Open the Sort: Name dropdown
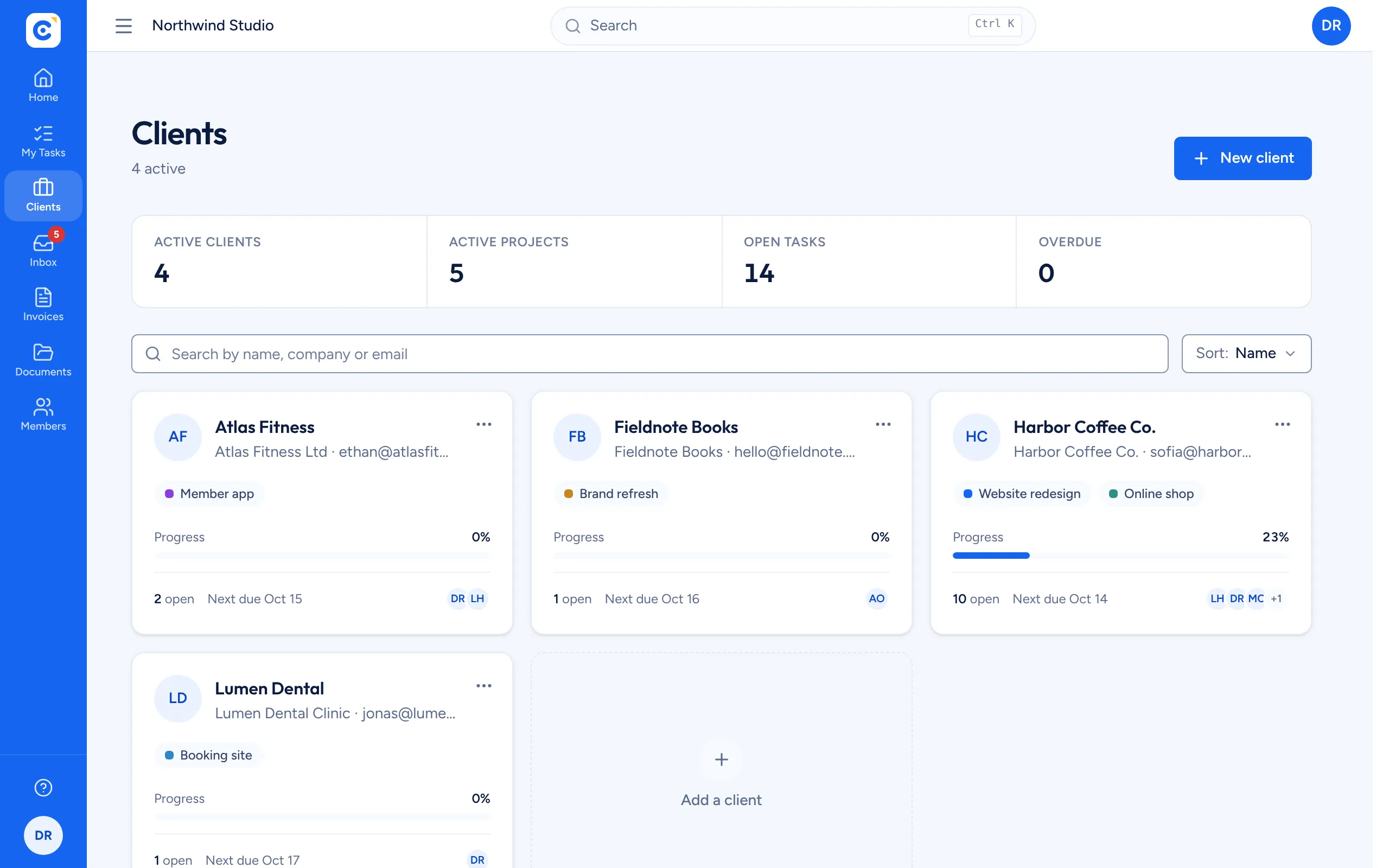Viewport: 1389px width, 868px height. pos(1246,354)
